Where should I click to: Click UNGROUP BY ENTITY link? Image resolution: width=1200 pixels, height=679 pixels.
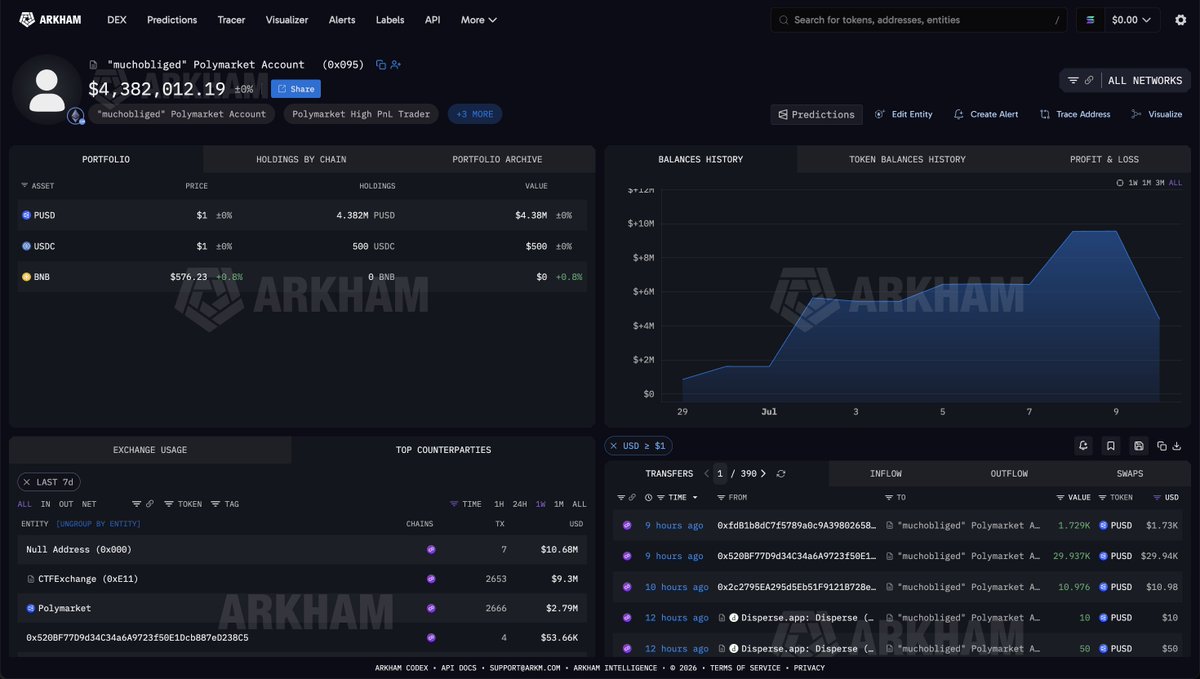(98, 524)
